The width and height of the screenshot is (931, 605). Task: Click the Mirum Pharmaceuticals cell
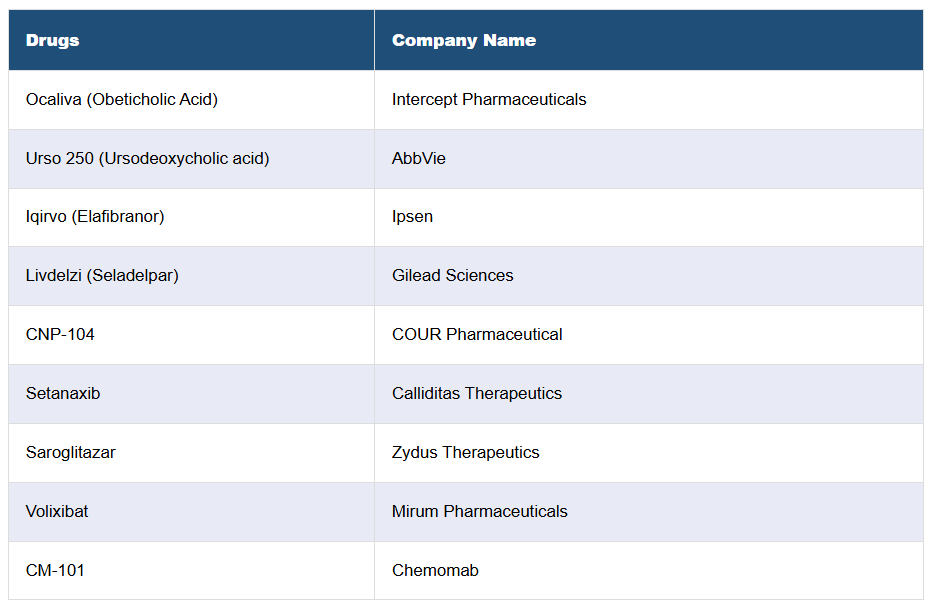point(480,512)
